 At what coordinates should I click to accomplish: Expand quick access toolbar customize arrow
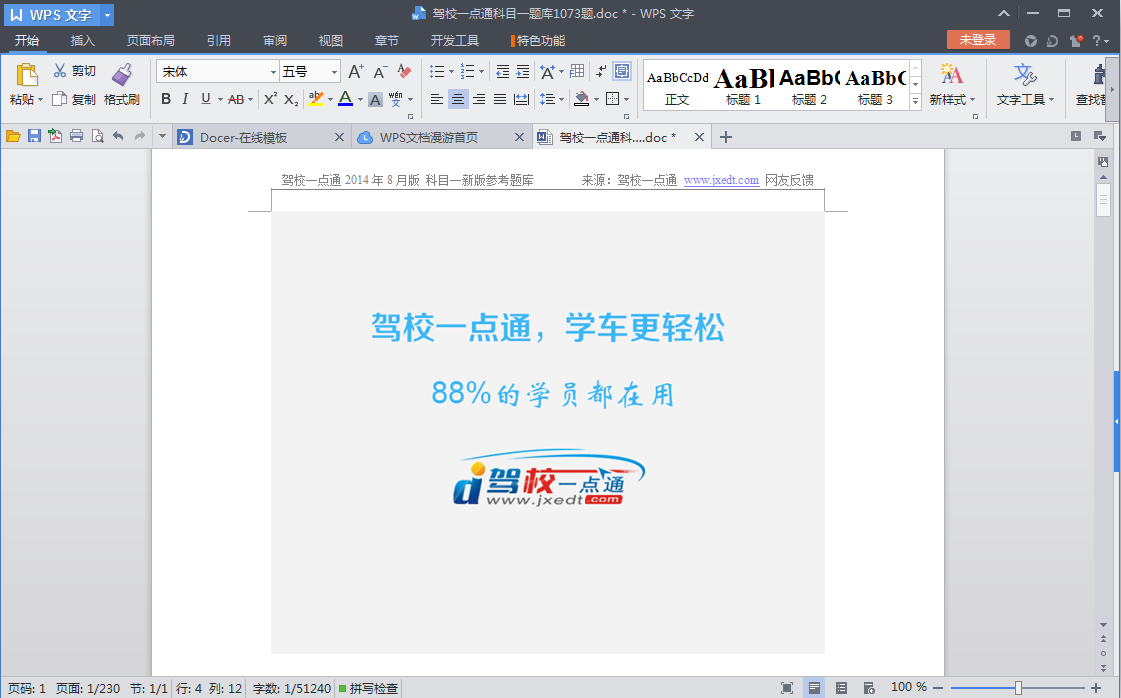click(x=162, y=136)
